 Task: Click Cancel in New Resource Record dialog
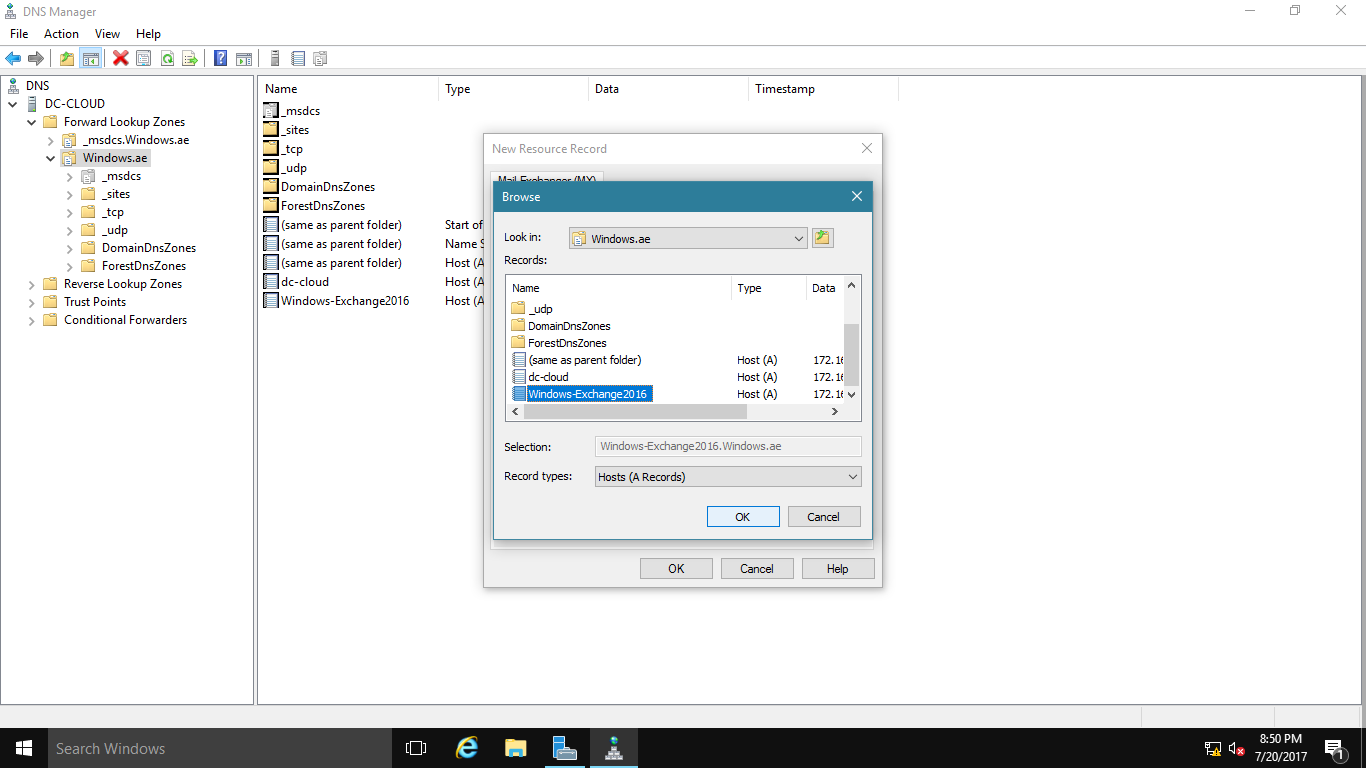(x=757, y=569)
